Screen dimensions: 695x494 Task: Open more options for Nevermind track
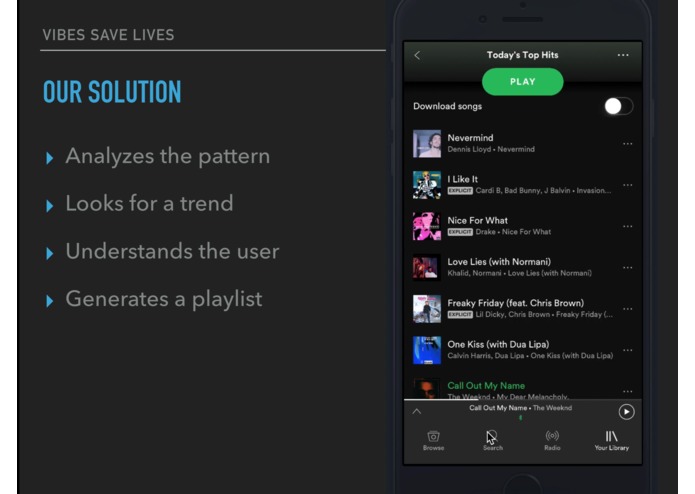627,144
